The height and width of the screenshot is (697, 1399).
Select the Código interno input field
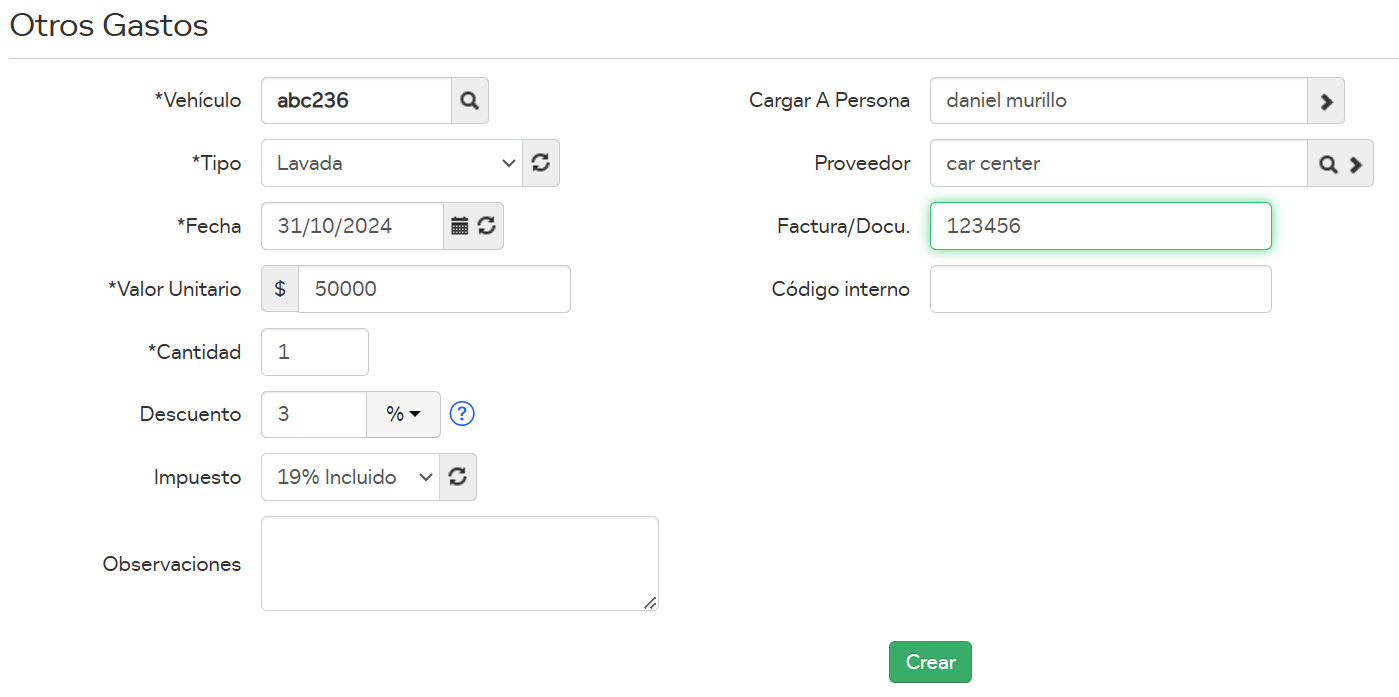(x=1100, y=289)
